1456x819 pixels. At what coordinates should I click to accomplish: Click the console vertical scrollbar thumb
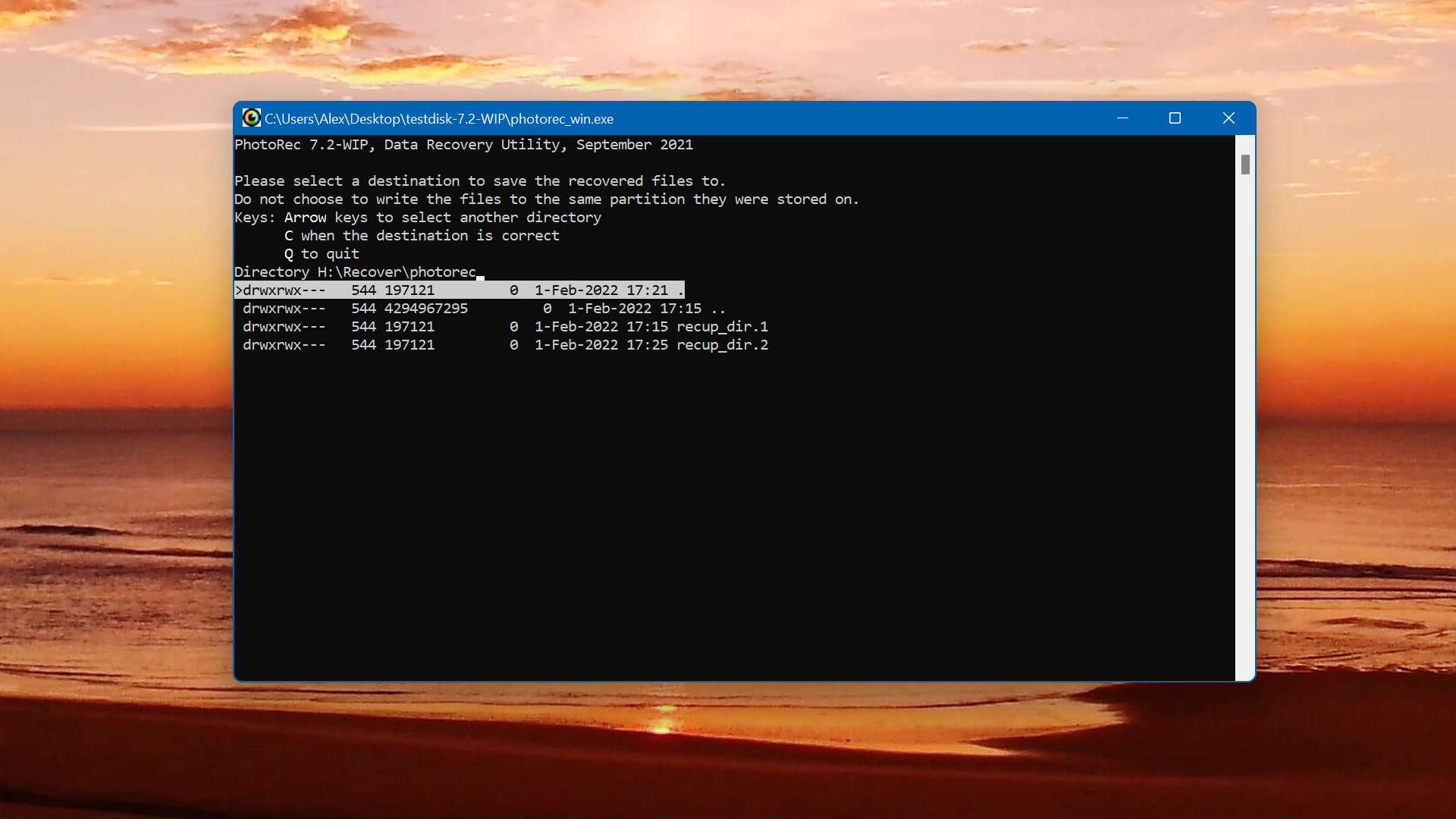[x=1244, y=165]
